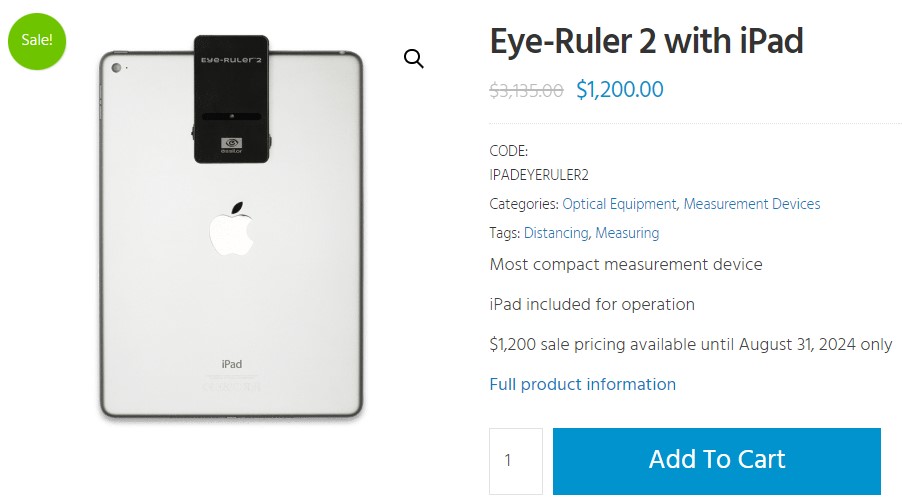This screenshot has height=502, width=902.
Task: Click the product title Eye-Ruler 2 with iPad
Action: 646,42
